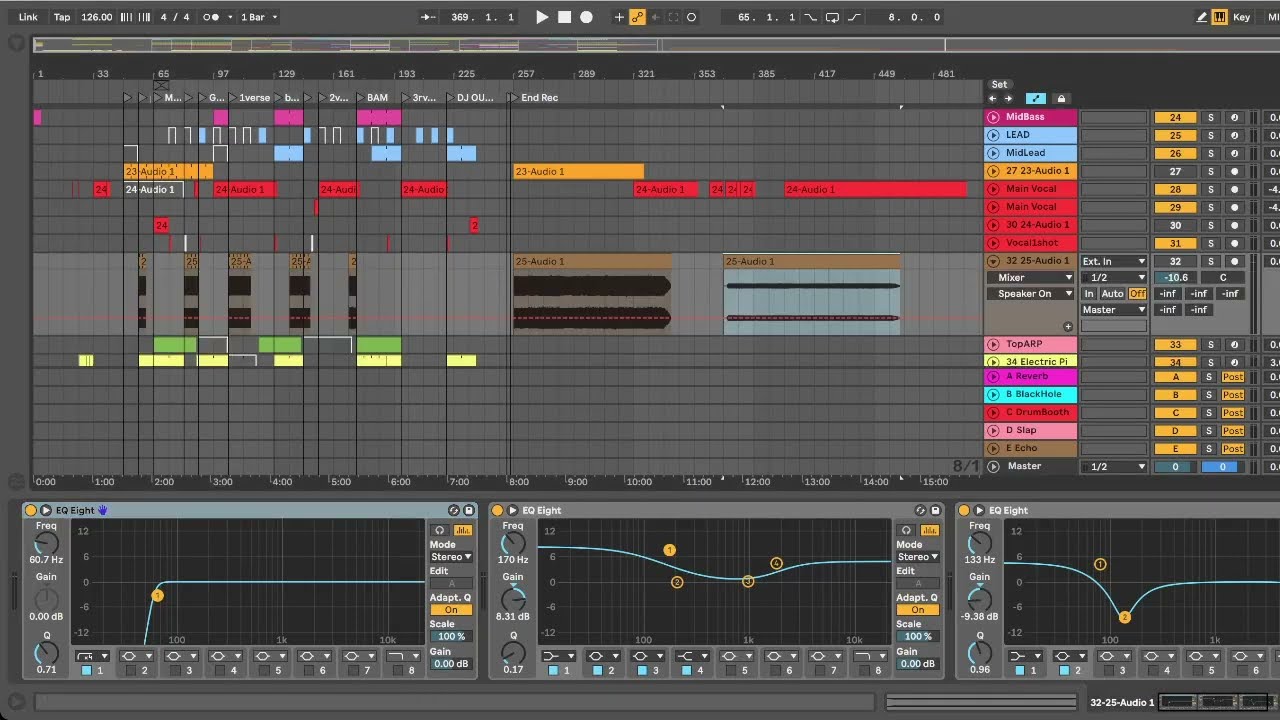Solo the LEAD track
Viewport: 1280px width, 720px height.
1210,135
